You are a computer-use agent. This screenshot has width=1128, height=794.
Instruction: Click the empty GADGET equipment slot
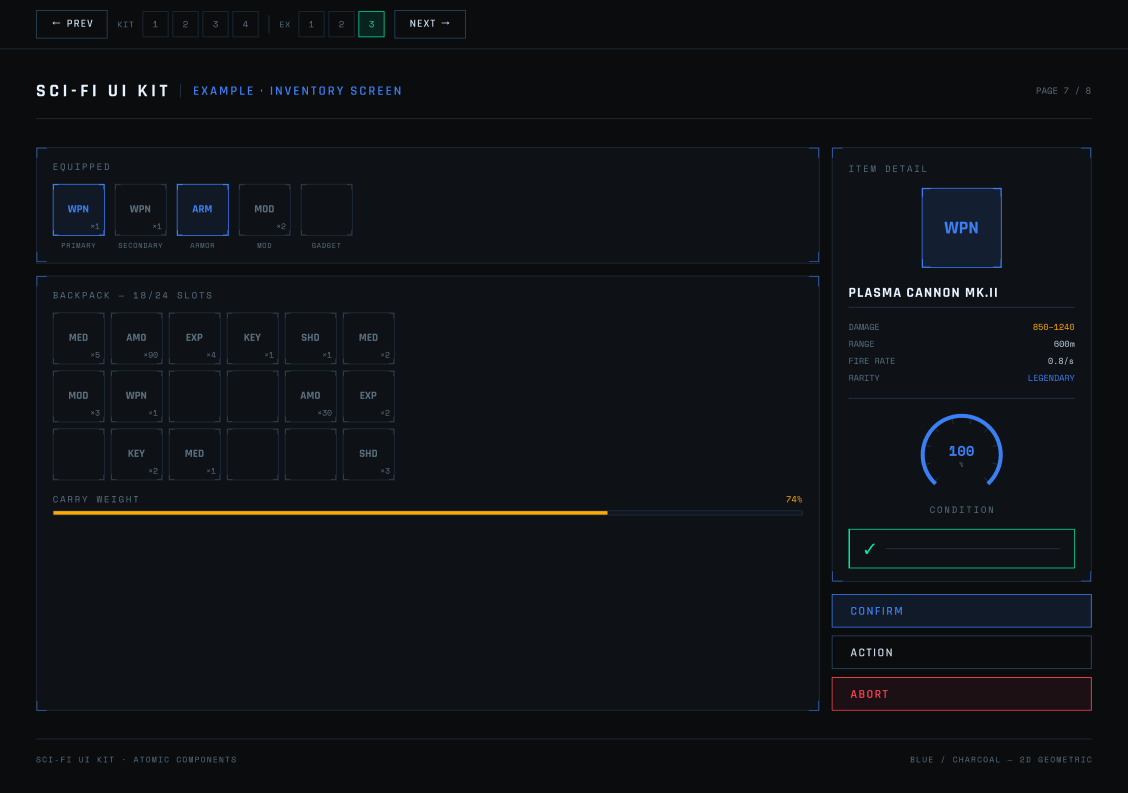point(326,209)
